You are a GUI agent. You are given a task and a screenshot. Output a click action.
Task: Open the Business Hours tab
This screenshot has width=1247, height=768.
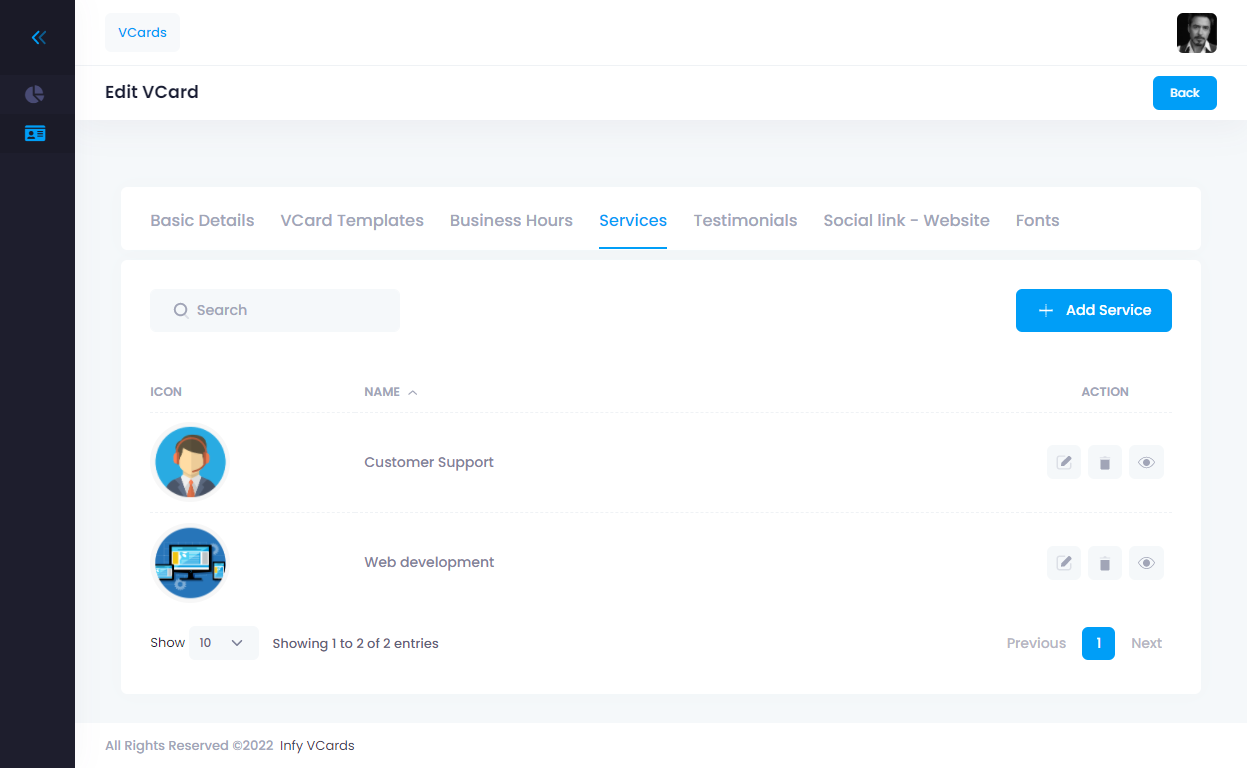point(511,221)
